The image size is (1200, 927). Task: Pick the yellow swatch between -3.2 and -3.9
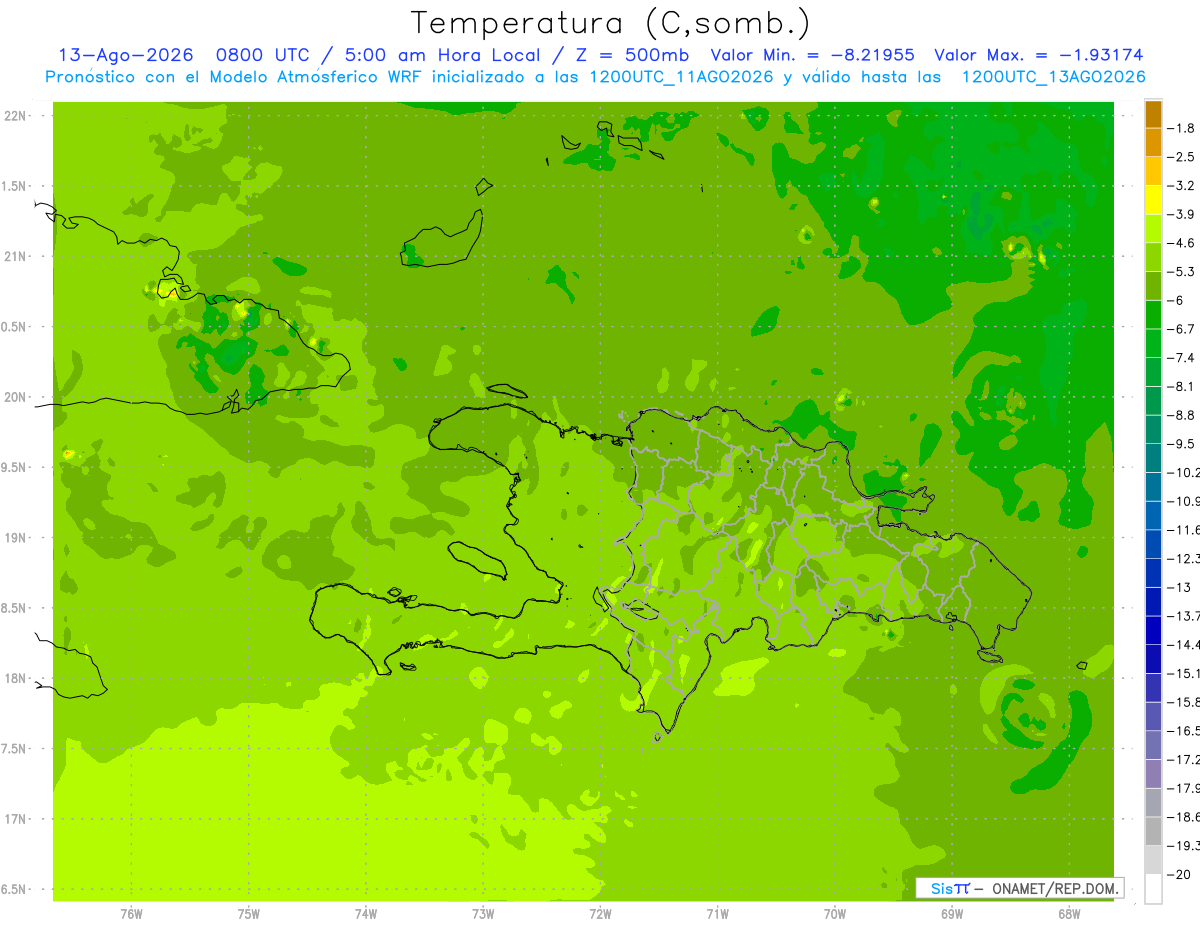point(1153,200)
